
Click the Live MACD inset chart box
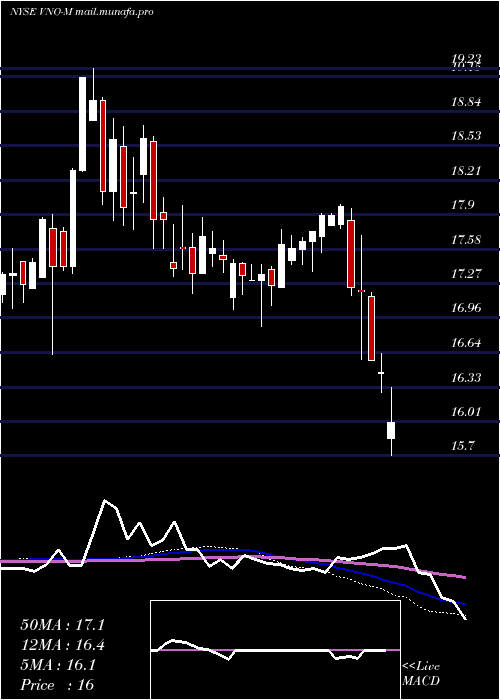click(275, 650)
